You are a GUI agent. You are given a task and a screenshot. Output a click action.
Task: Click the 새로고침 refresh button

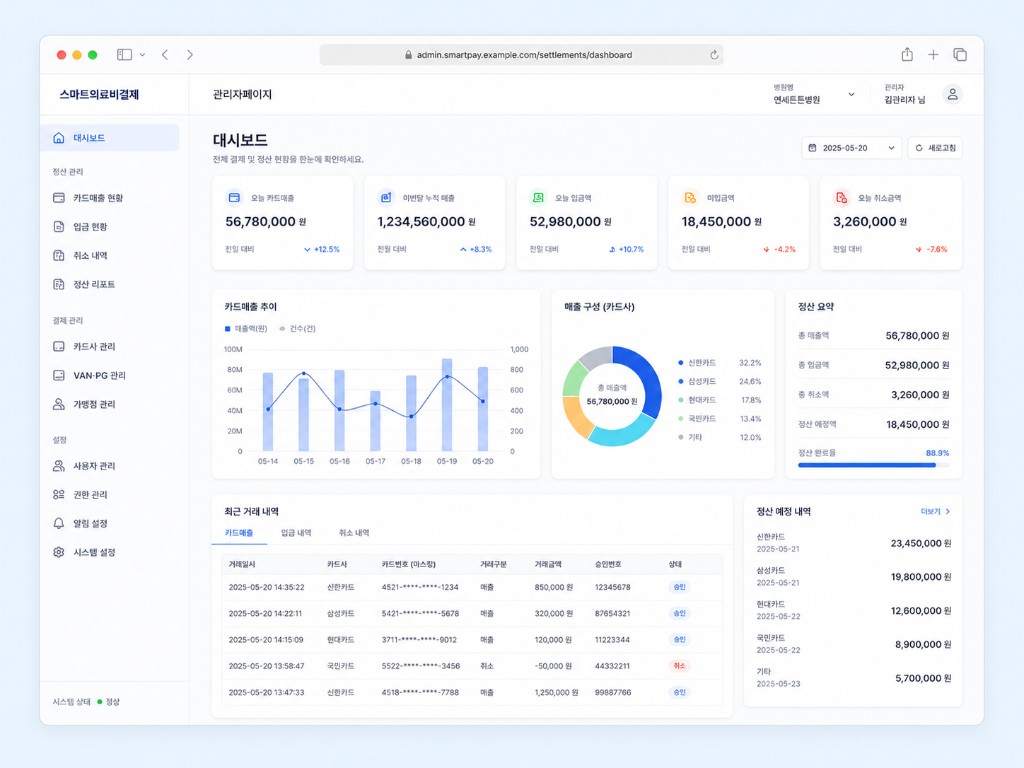pyautogui.click(x=935, y=148)
